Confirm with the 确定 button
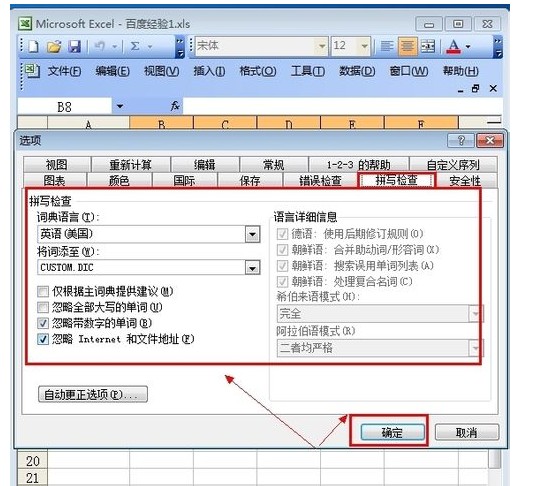The width and height of the screenshot is (541, 486). (x=392, y=432)
